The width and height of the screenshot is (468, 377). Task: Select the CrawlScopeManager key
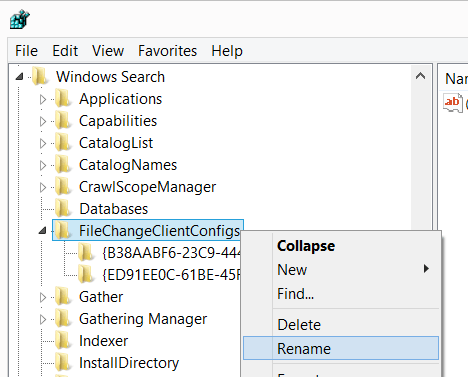click(148, 187)
